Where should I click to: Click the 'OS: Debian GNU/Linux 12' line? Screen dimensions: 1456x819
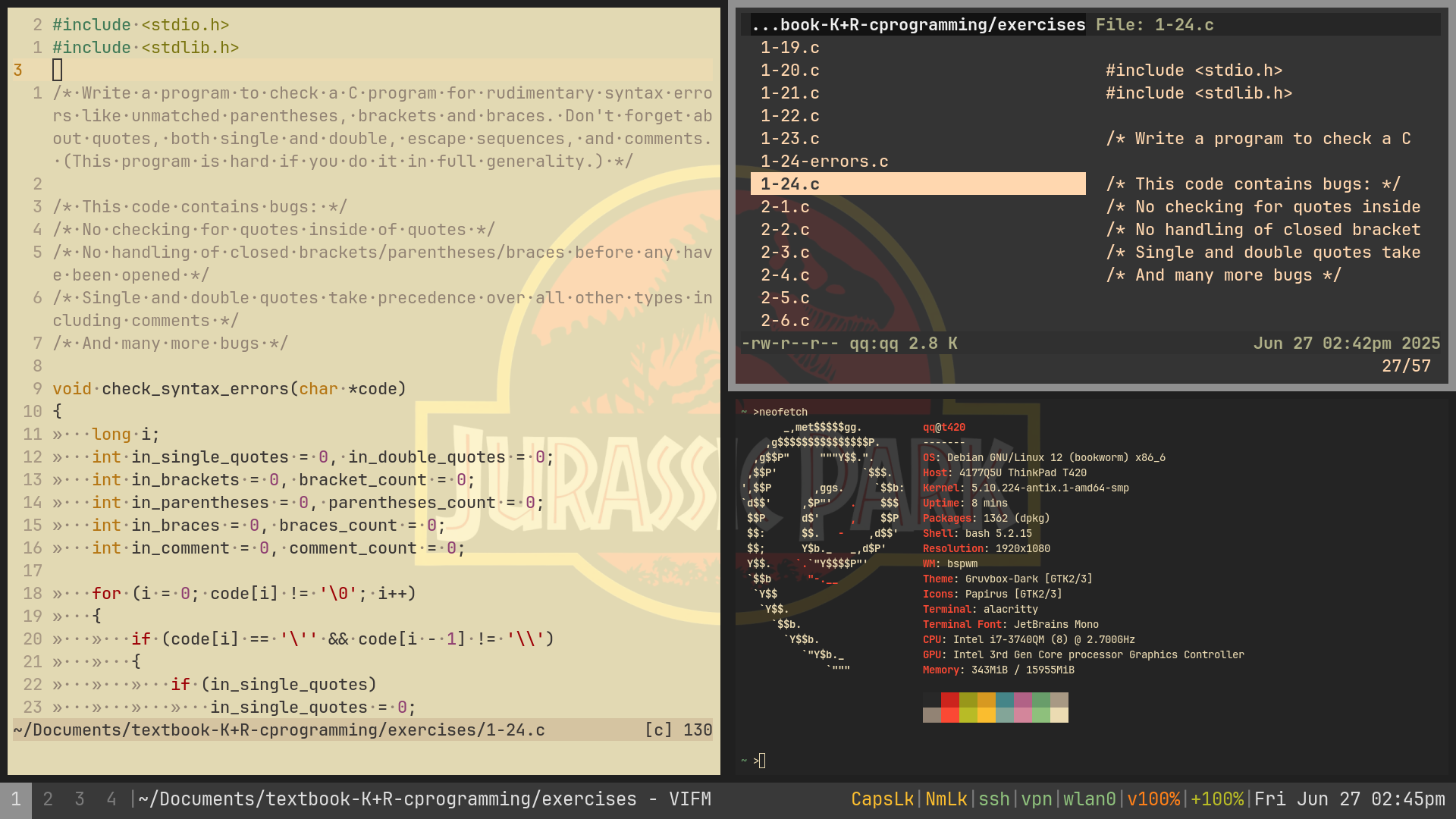[1043, 458]
